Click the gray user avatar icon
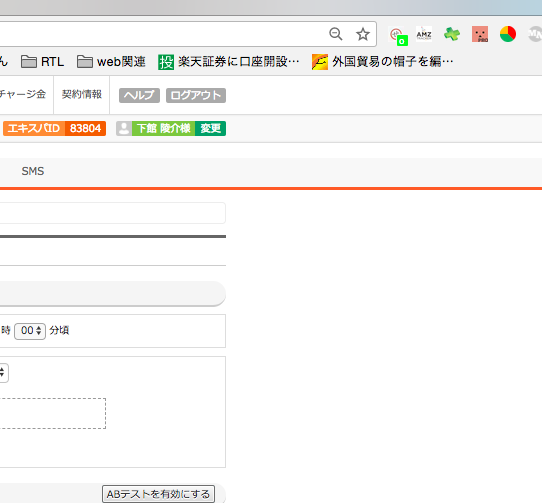This screenshot has height=503, width=542. [124, 128]
